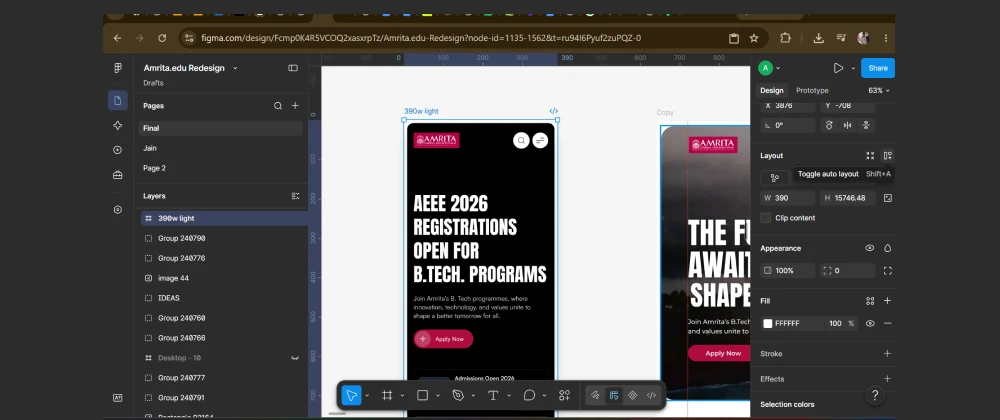Open the Jain page
This screenshot has width=1000, height=420.
click(x=221, y=148)
